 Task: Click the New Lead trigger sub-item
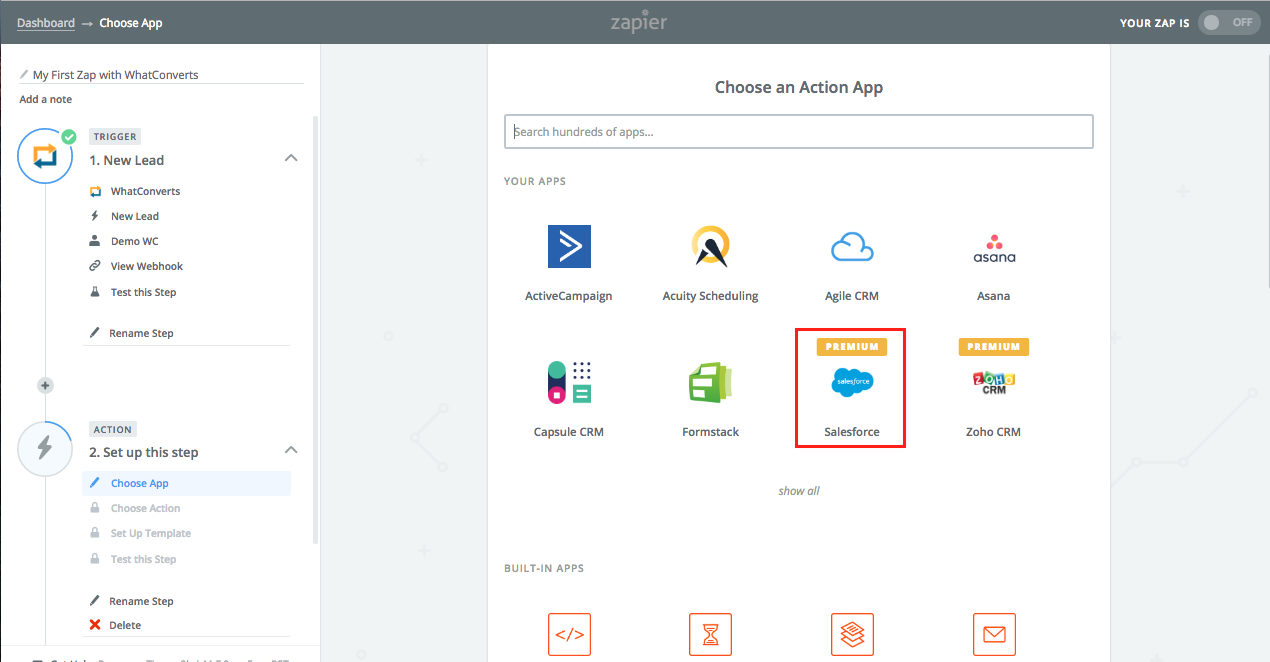pyautogui.click(x=135, y=216)
